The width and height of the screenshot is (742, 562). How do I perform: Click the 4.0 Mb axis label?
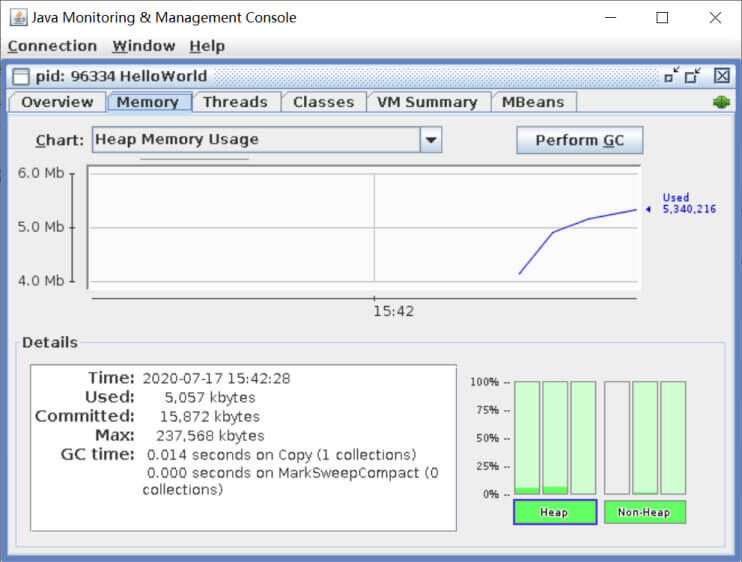pos(41,281)
